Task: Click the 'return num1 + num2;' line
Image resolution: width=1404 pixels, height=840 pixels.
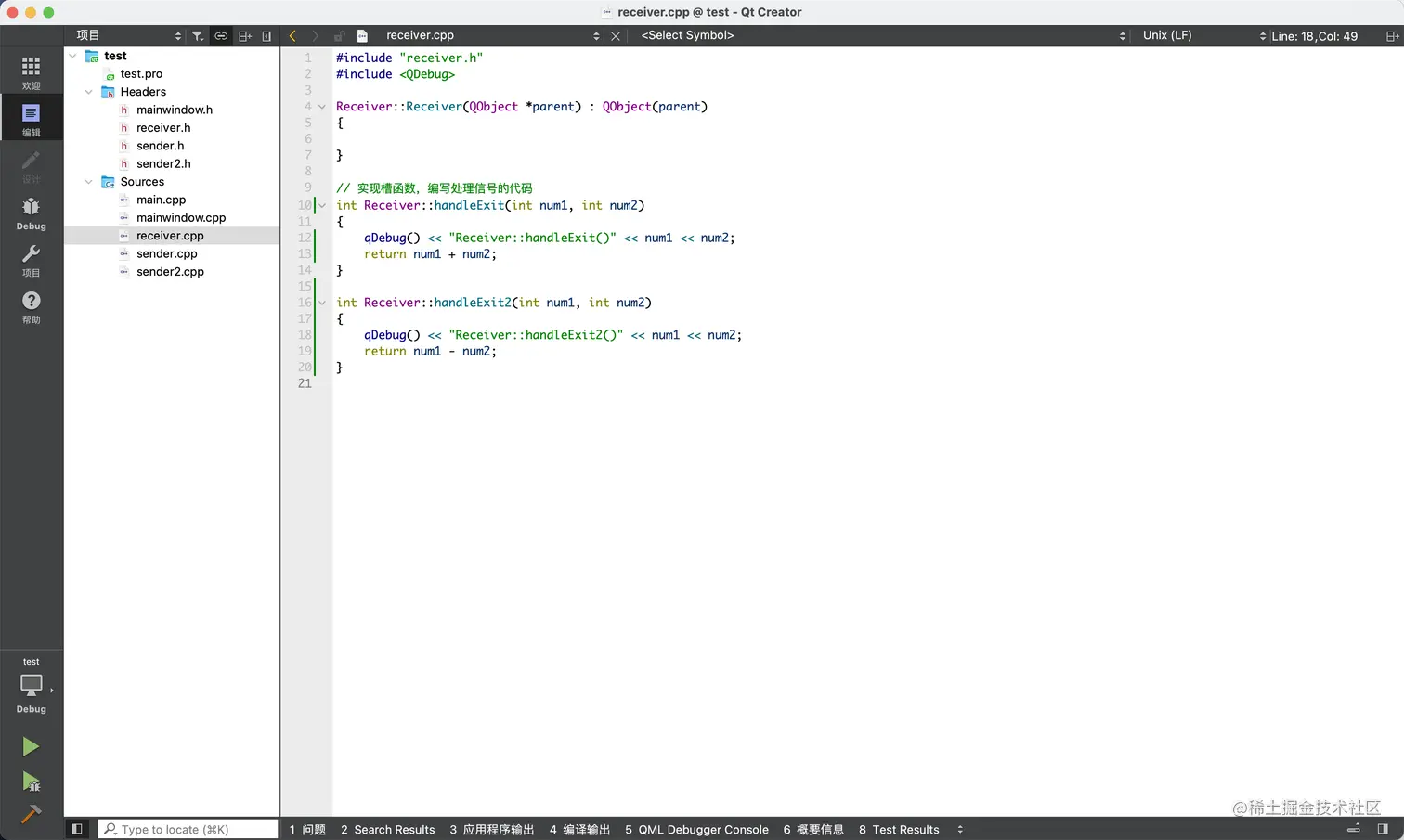Action: [430, 254]
